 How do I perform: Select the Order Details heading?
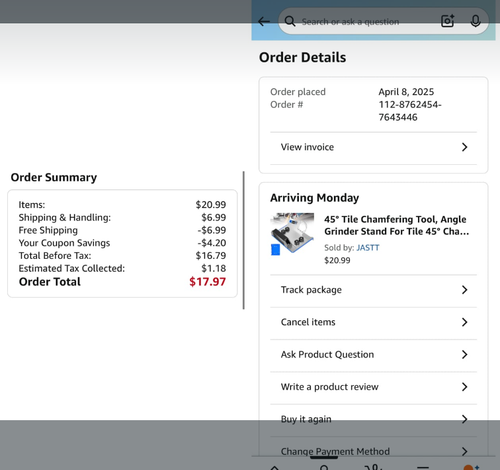302,57
